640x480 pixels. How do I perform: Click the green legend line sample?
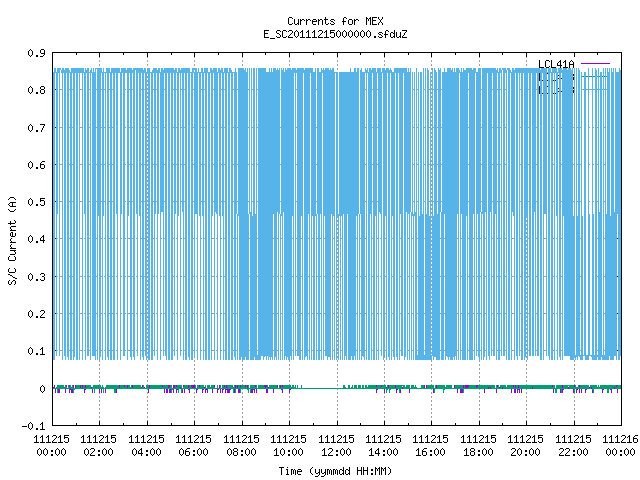tap(595, 76)
